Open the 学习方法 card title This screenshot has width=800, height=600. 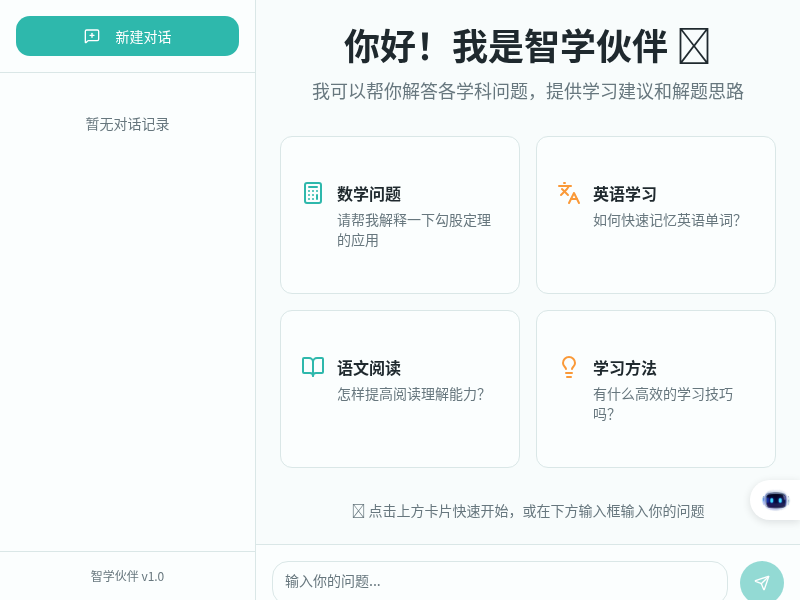point(625,368)
